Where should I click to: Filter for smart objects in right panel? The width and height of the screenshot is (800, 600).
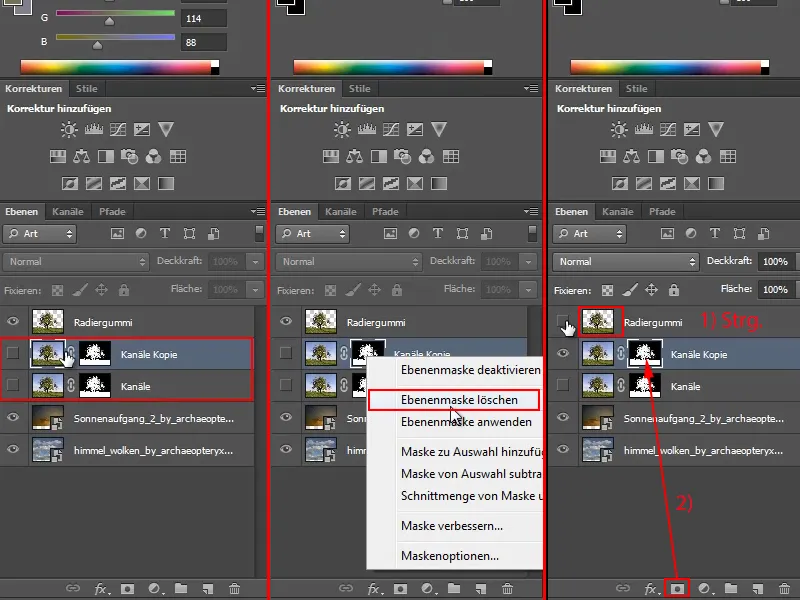pyautogui.click(x=763, y=234)
